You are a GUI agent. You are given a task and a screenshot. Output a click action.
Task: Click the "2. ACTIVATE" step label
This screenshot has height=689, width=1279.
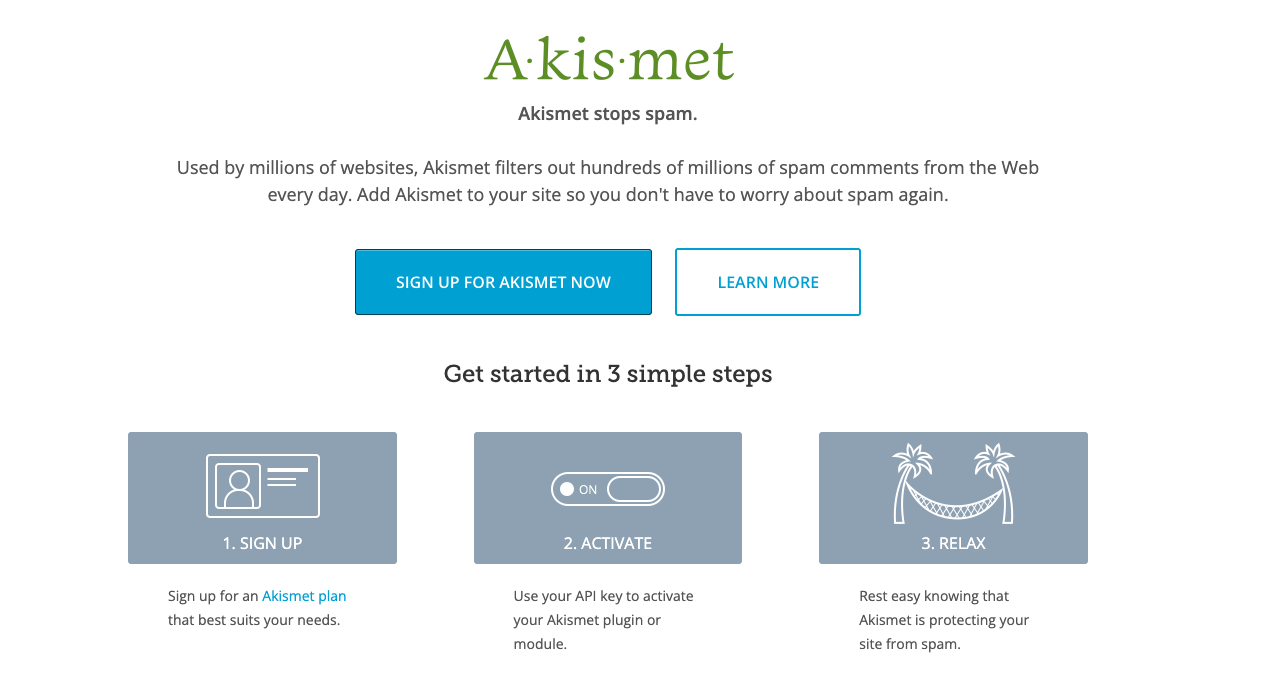pyautogui.click(x=607, y=543)
